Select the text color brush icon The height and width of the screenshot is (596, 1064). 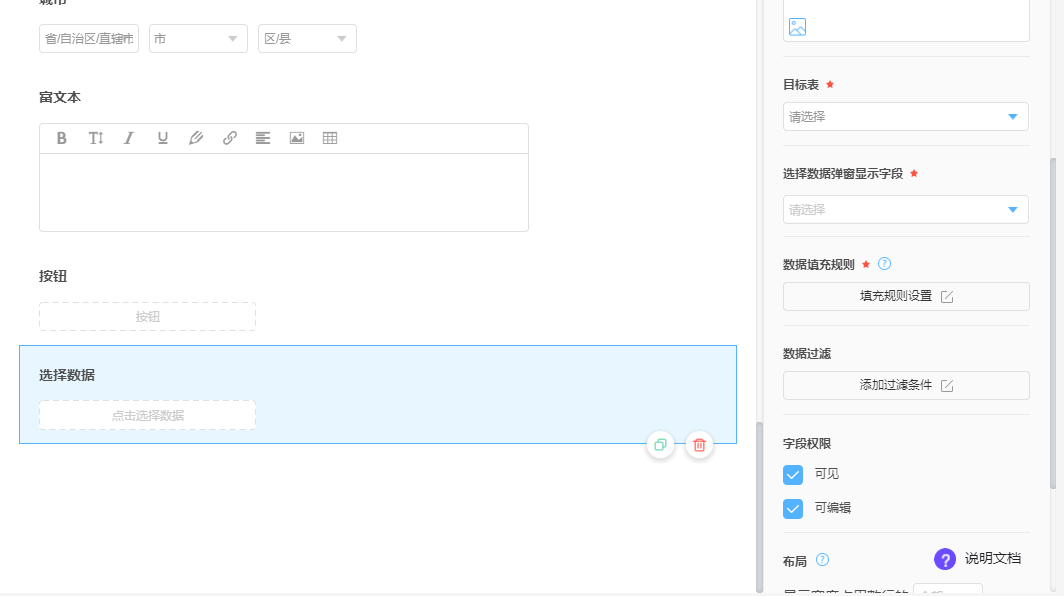pos(195,138)
